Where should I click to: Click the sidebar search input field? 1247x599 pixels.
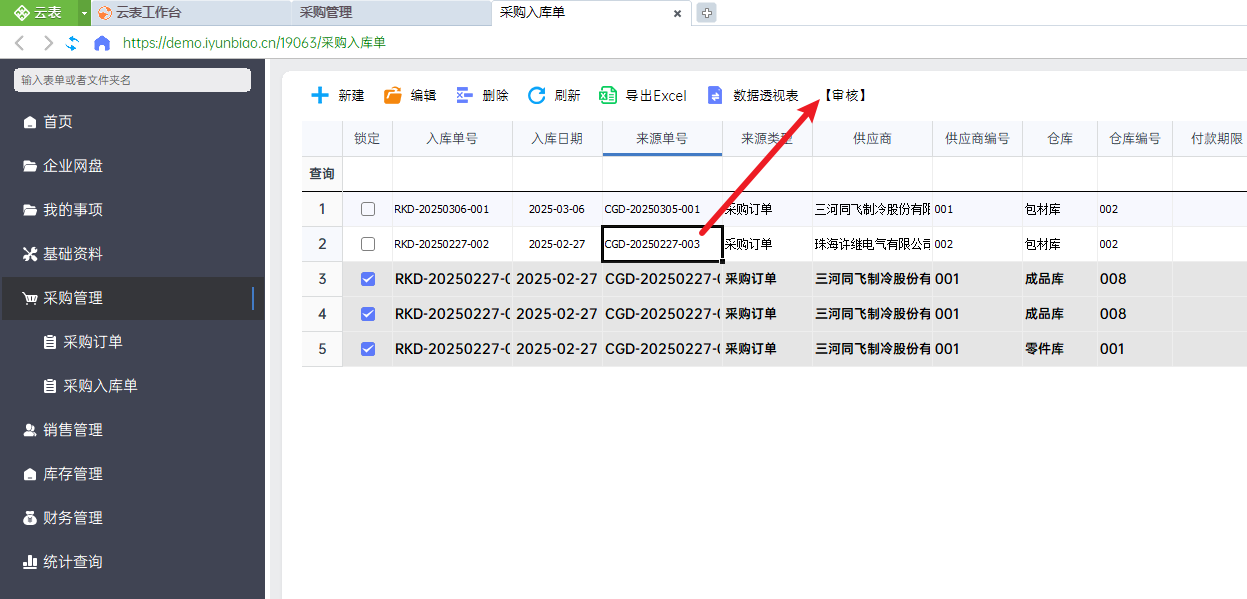tap(132, 80)
